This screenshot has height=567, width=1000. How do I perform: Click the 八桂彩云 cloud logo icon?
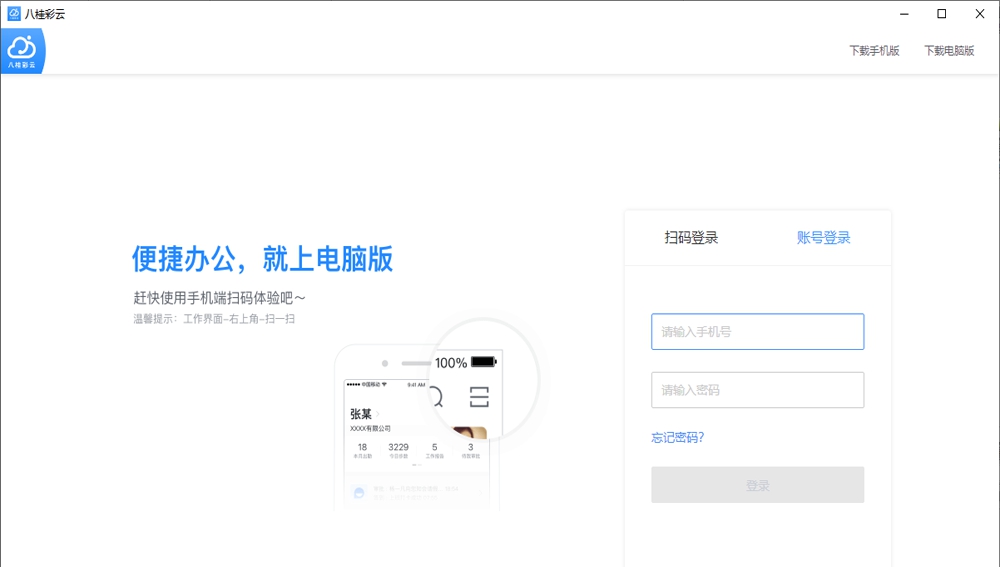pyautogui.click(x=22, y=51)
